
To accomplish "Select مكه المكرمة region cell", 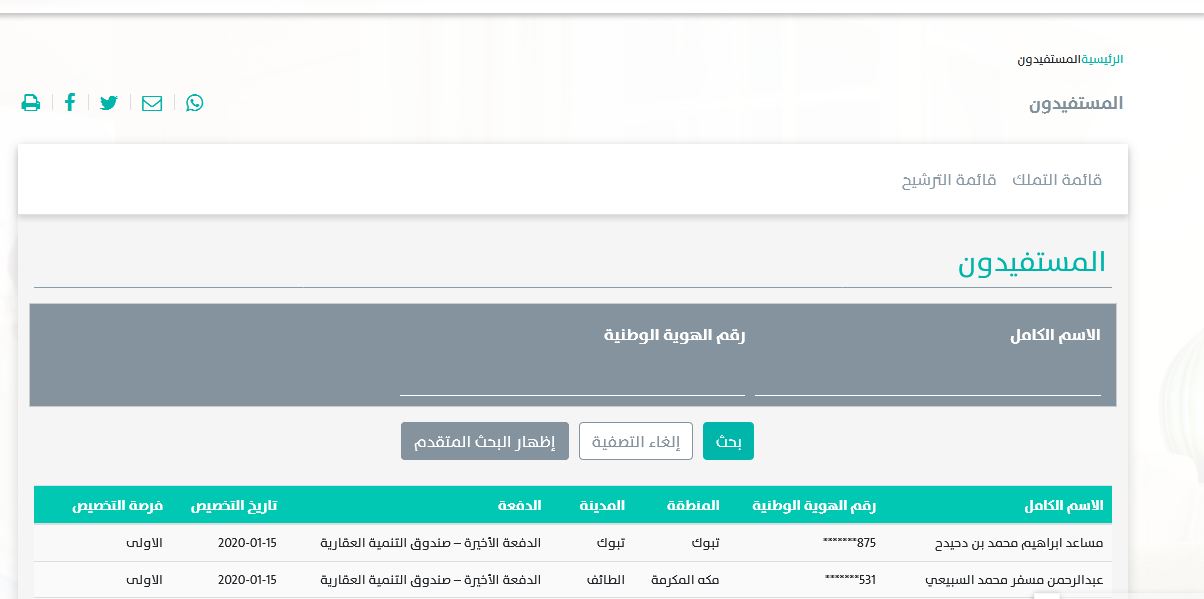I will 685,580.
